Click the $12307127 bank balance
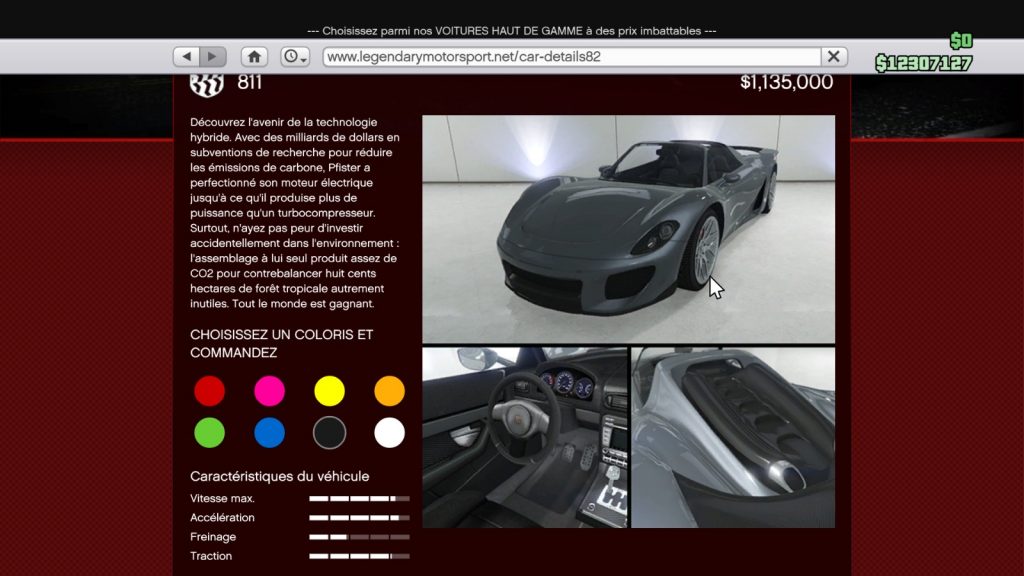 923,63
